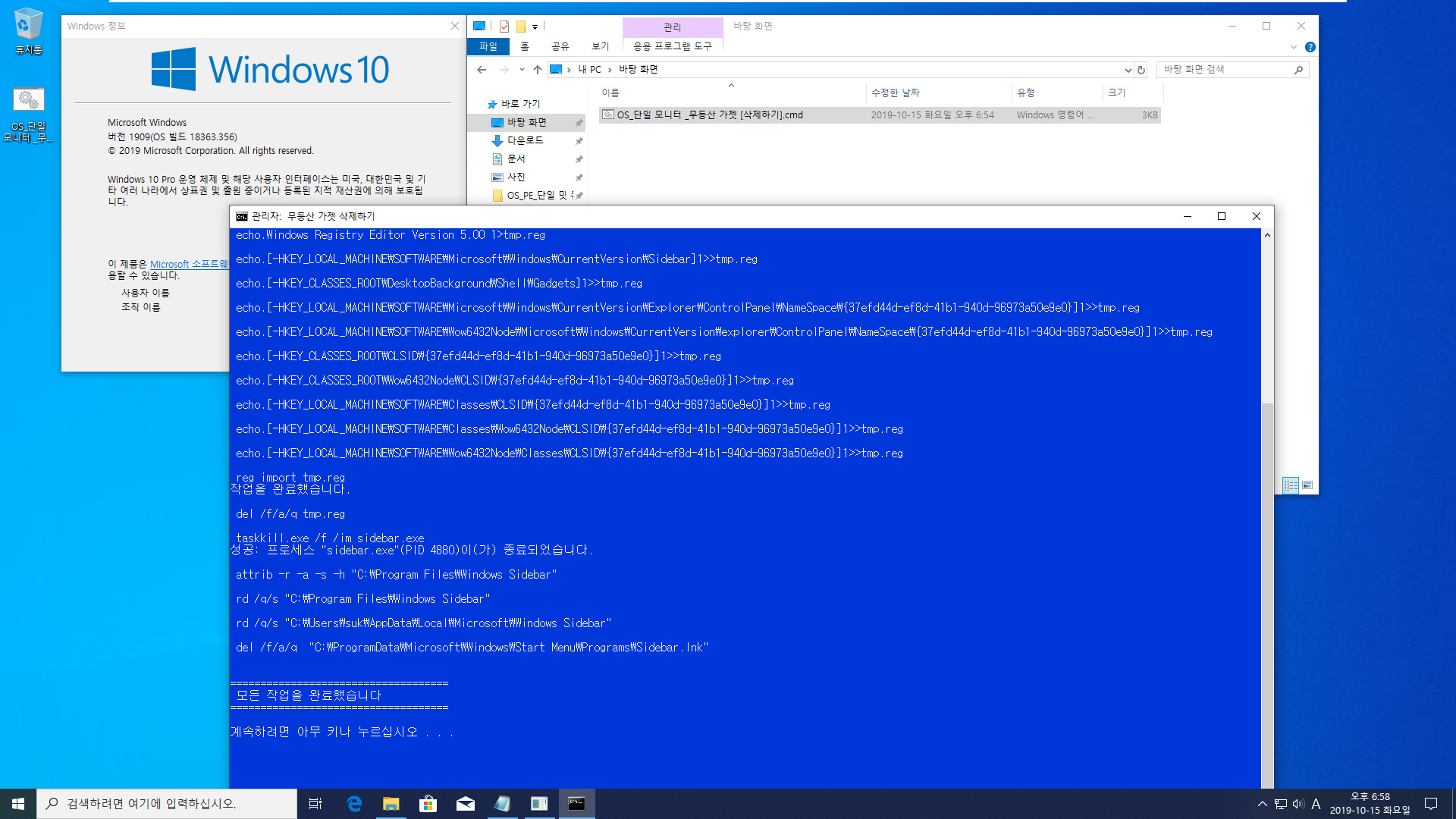1456x819 pixels.
Task: Select 다운로드 in the navigation pane
Action: click(x=526, y=140)
